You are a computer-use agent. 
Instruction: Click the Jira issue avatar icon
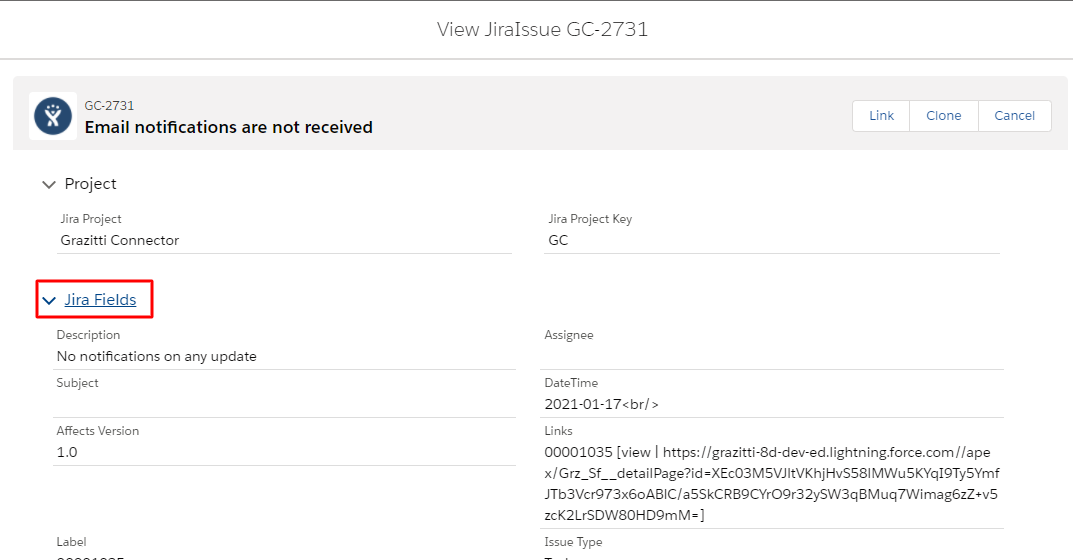click(x=53, y=116)
